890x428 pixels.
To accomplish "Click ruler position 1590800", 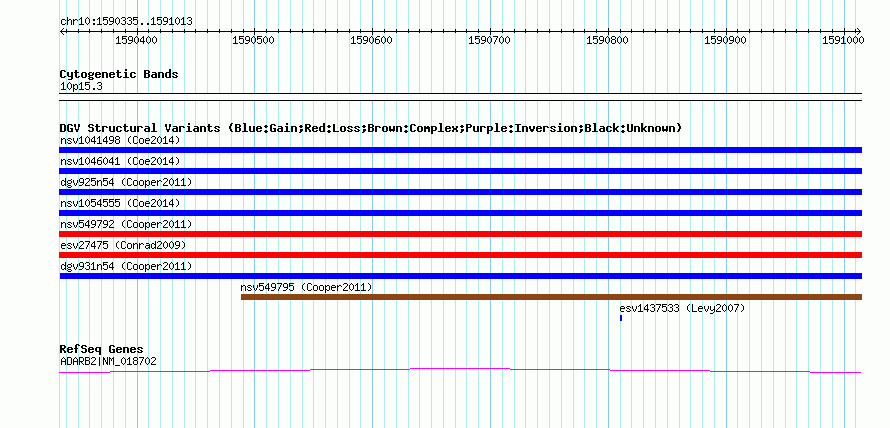I will (x=608, y=40).
